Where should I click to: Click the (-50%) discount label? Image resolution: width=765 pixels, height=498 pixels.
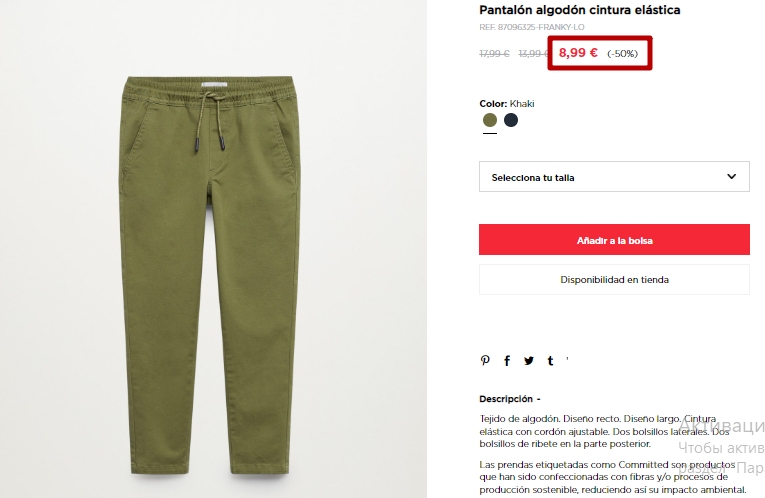tap(623, 54)
